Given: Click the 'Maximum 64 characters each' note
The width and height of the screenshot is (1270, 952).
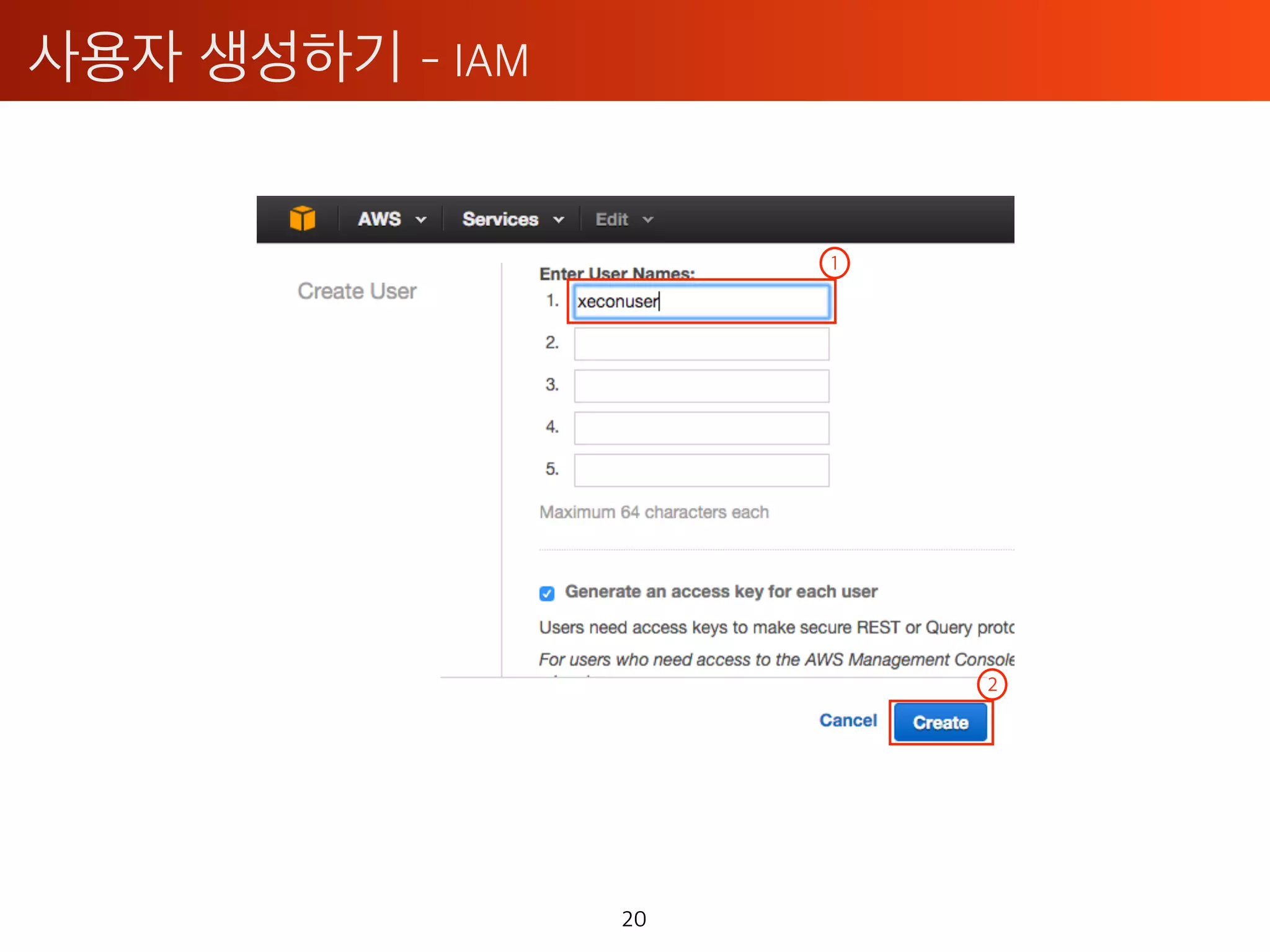Looking at the screenshot, I should [x=654, y=512].
